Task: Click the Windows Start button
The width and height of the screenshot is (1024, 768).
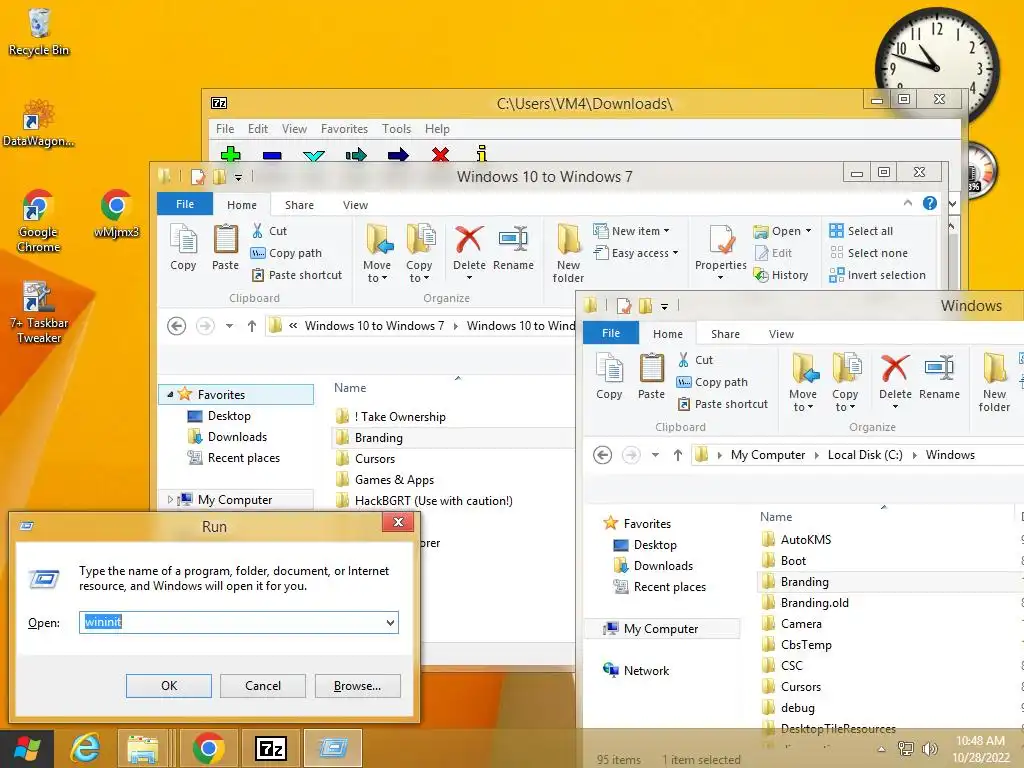Action: coord(27,748)
